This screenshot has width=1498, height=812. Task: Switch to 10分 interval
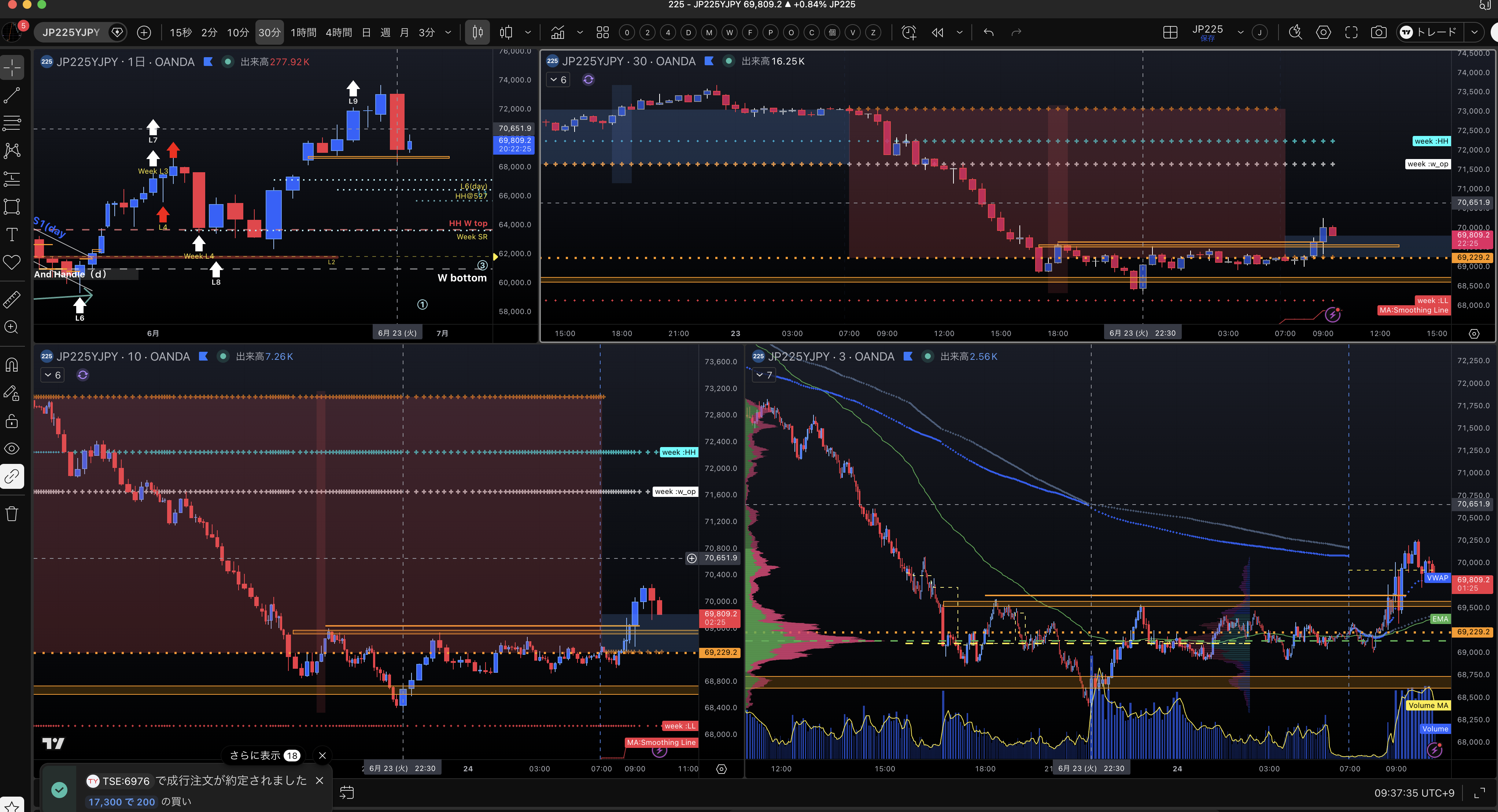[x=238, y=33]
